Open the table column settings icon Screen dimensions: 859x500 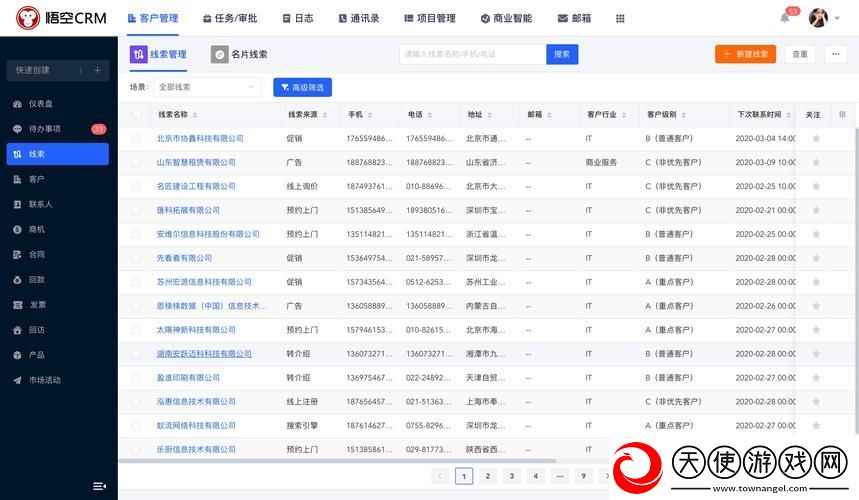coord(842,114)
